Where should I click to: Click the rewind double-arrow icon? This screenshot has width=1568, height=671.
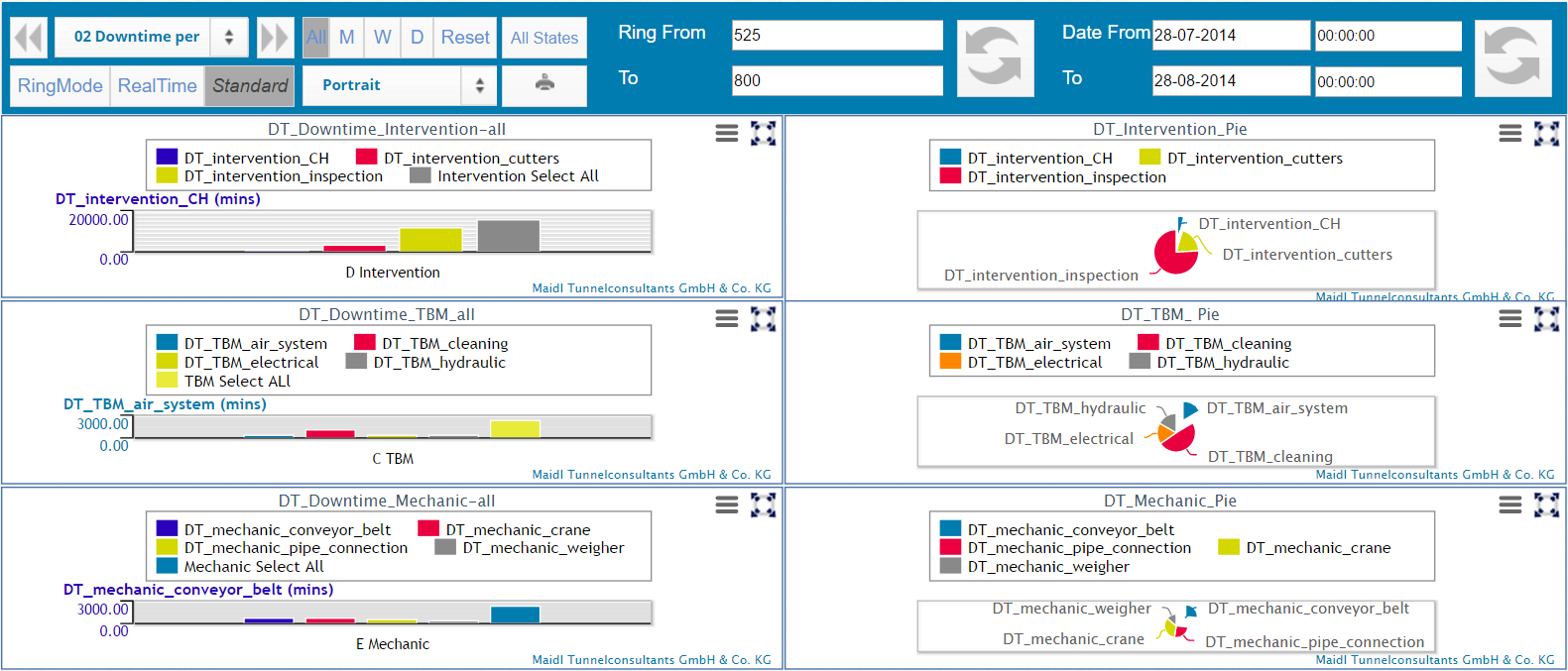[29, 38]
